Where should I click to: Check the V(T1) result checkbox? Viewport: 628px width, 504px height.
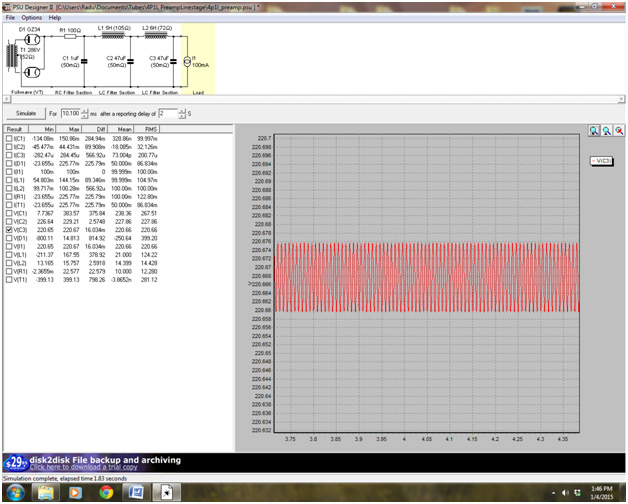9,281
